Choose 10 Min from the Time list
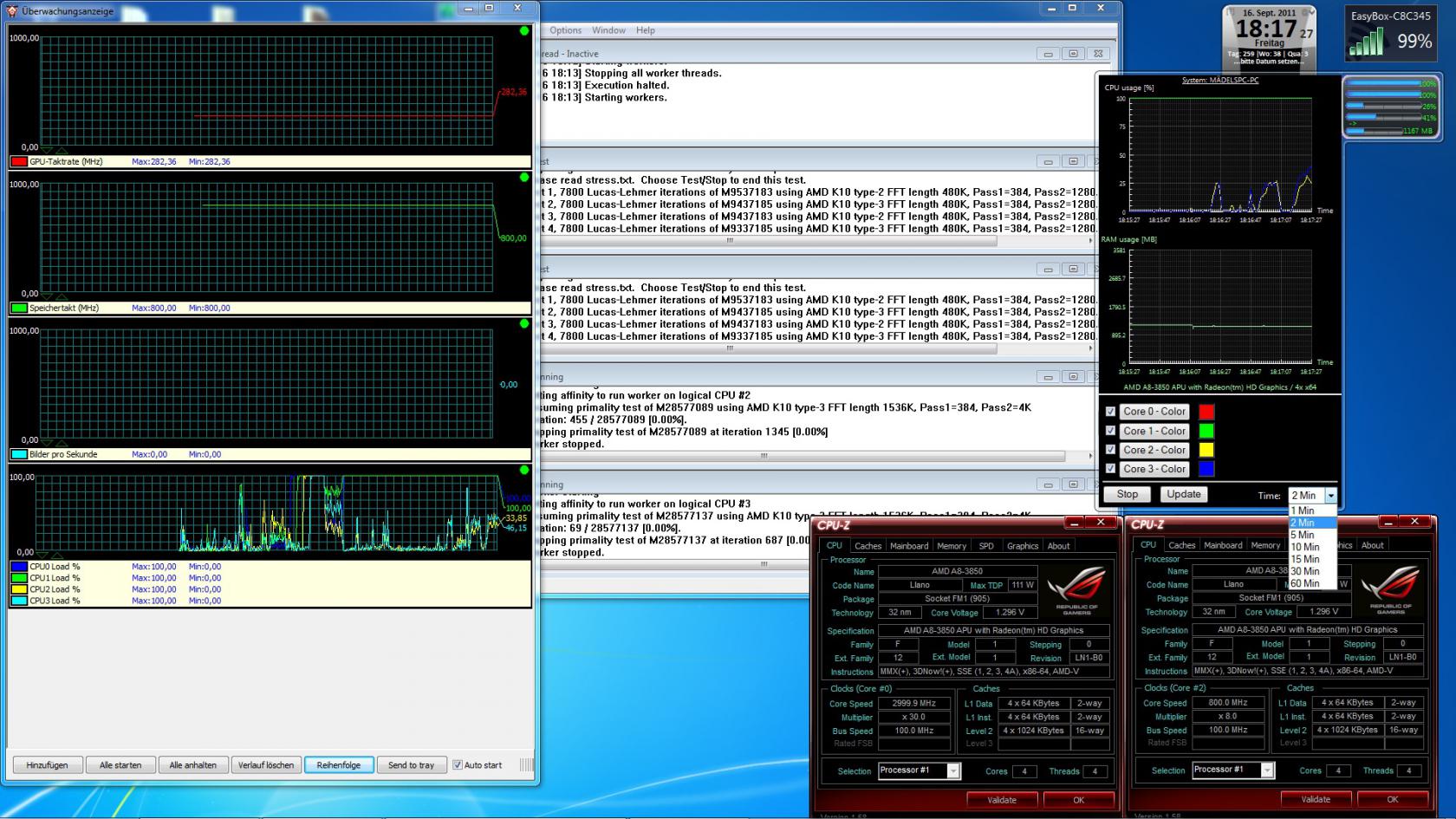Viewport: 1456px width, 819px height. click(1312, 547)
